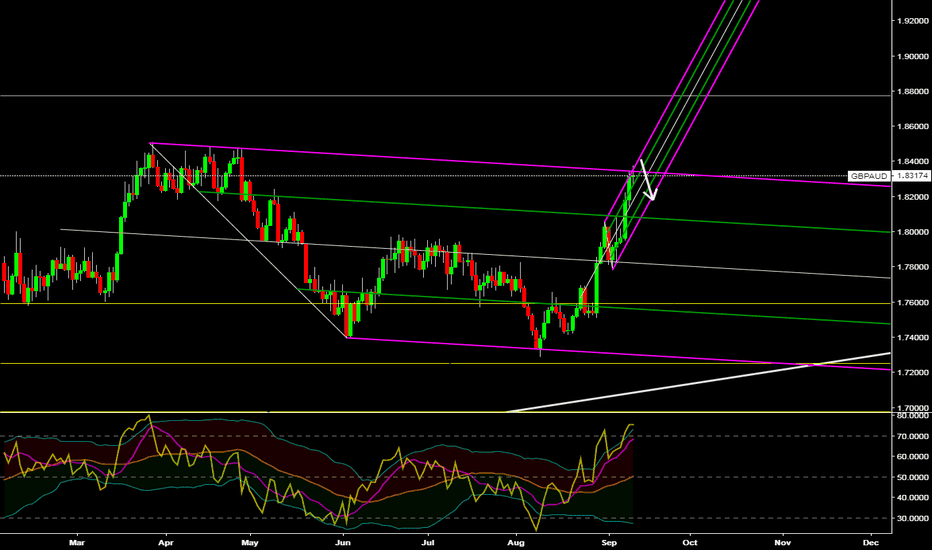Screen dimensions: 932x550
Task: Click the Oct label on time axis
Action: (x=689, y=543)
